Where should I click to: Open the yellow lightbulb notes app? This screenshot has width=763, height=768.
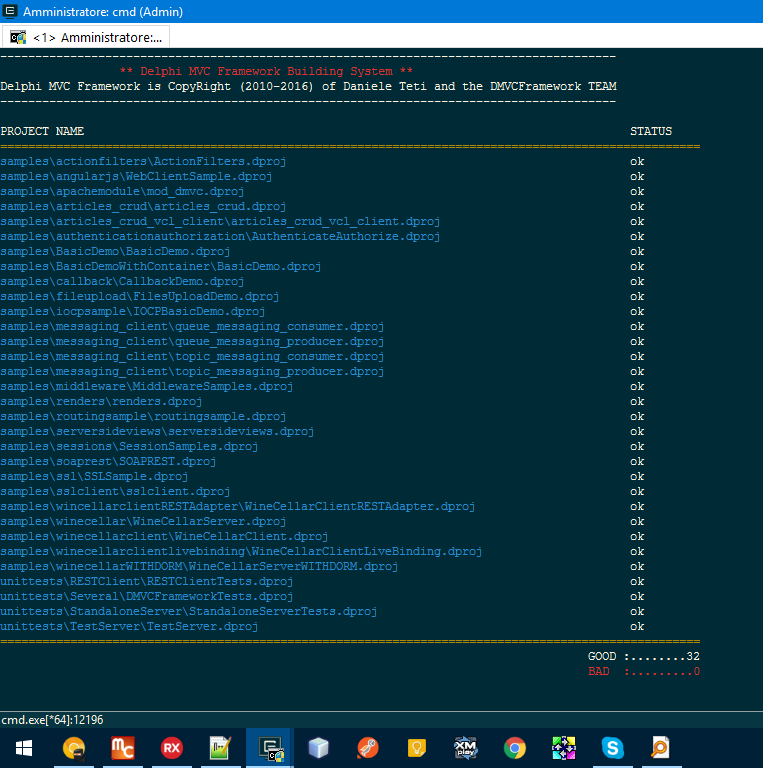pos(416,748)
